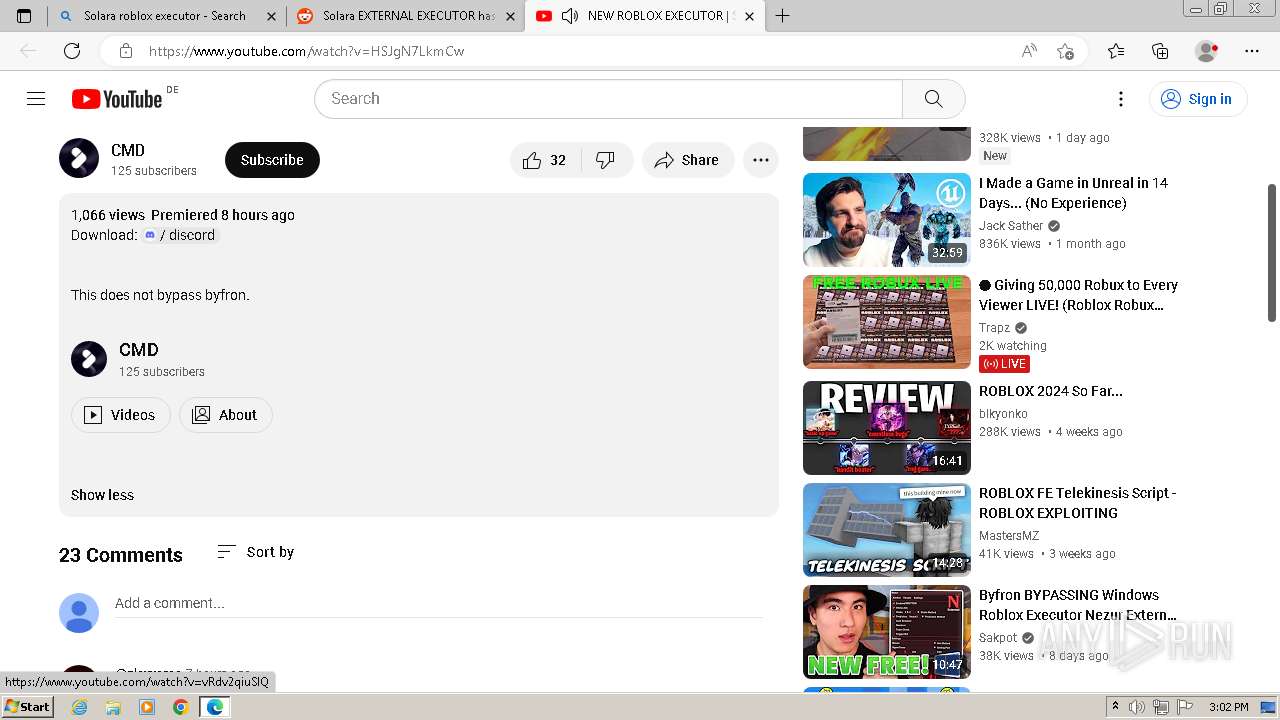Open Edge favorites list
This screenshot has width=1280, height=720.
click(x=1116, y=51)
